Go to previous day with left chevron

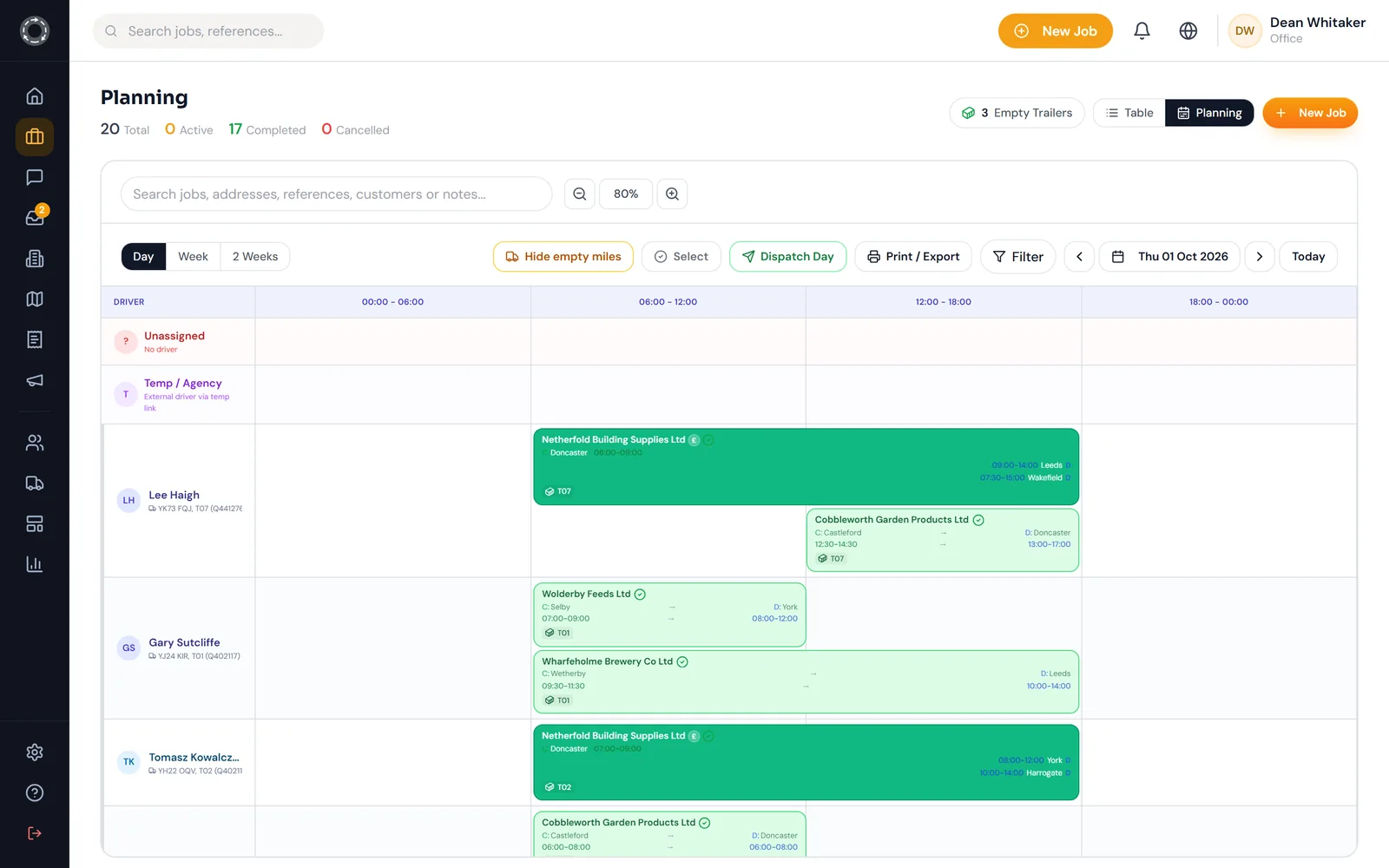tap(1079, 257)
